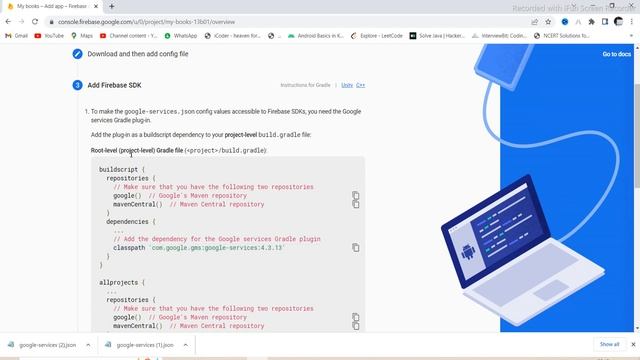Show all downloads
Screen dimensions: 640x360
(609, 344)
